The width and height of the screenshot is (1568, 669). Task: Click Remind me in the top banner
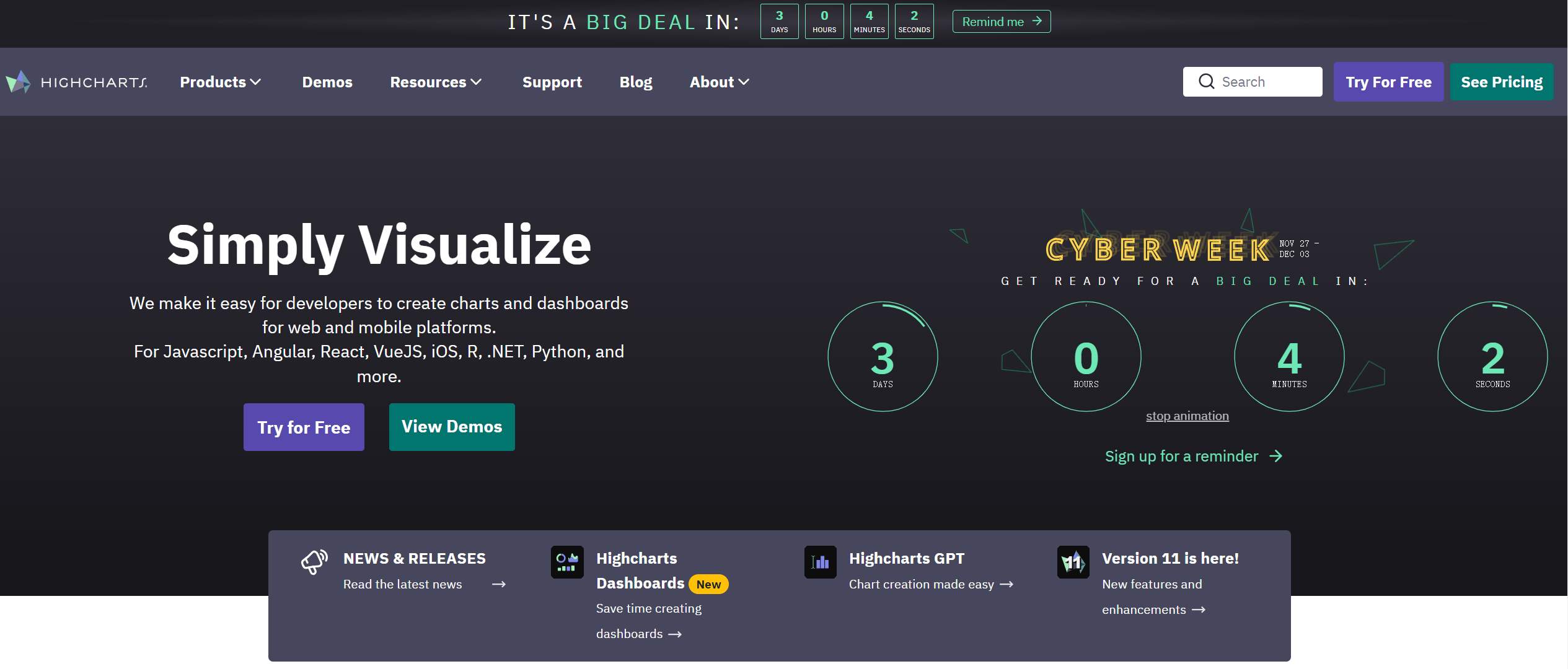coord(1001,22)
